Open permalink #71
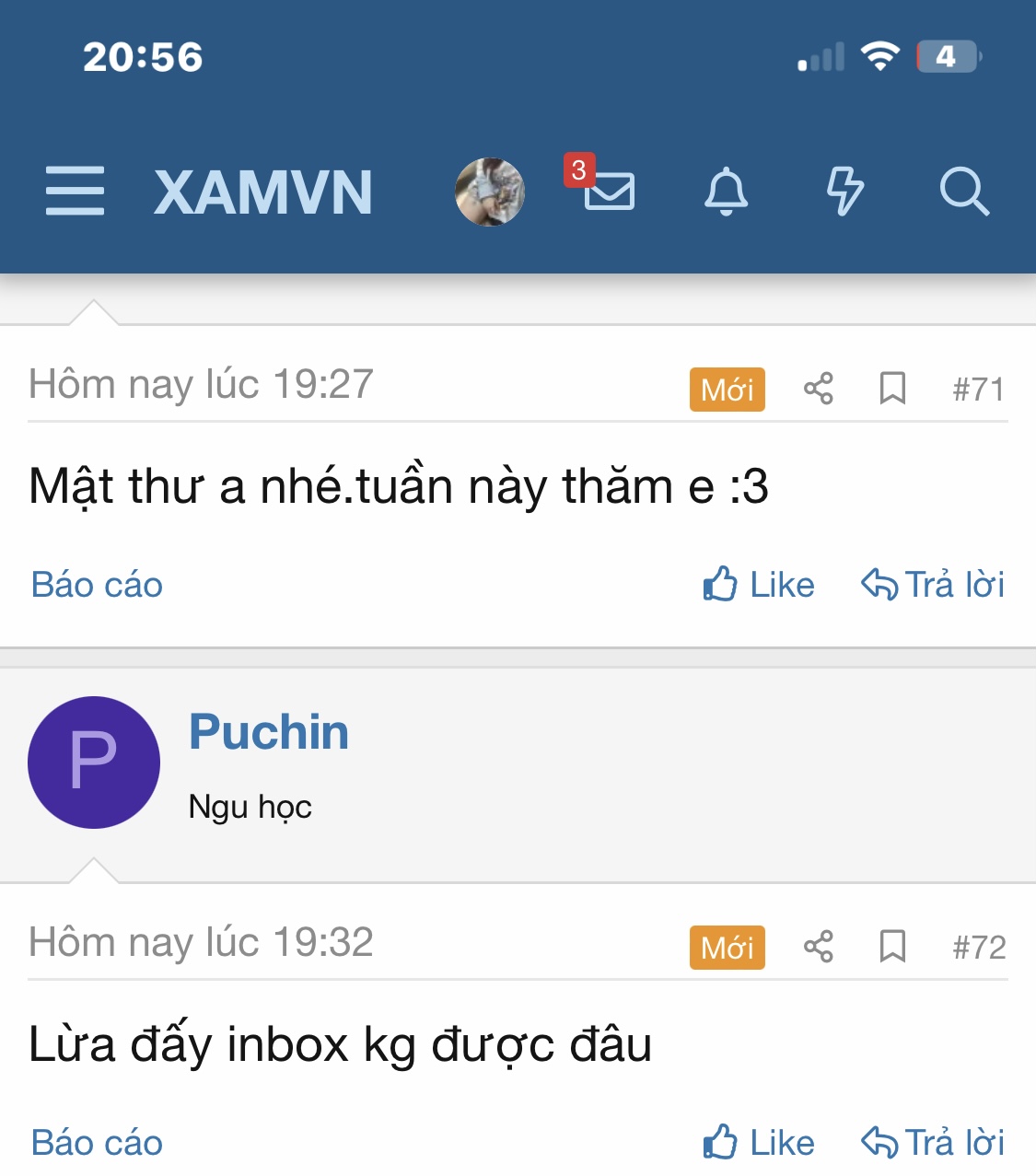This screenshot has width=1036, height=1176. pyautogui.click(x=979, y=390)
